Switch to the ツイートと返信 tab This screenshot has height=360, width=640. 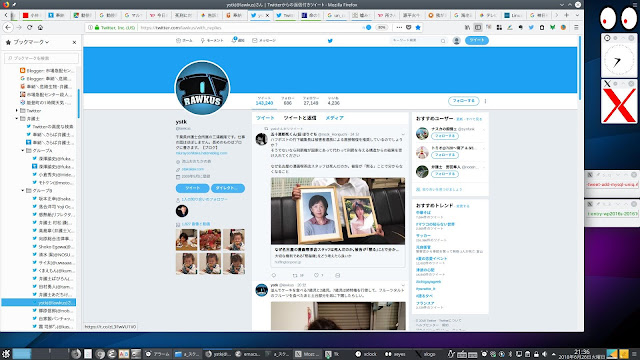coord(300,118)
